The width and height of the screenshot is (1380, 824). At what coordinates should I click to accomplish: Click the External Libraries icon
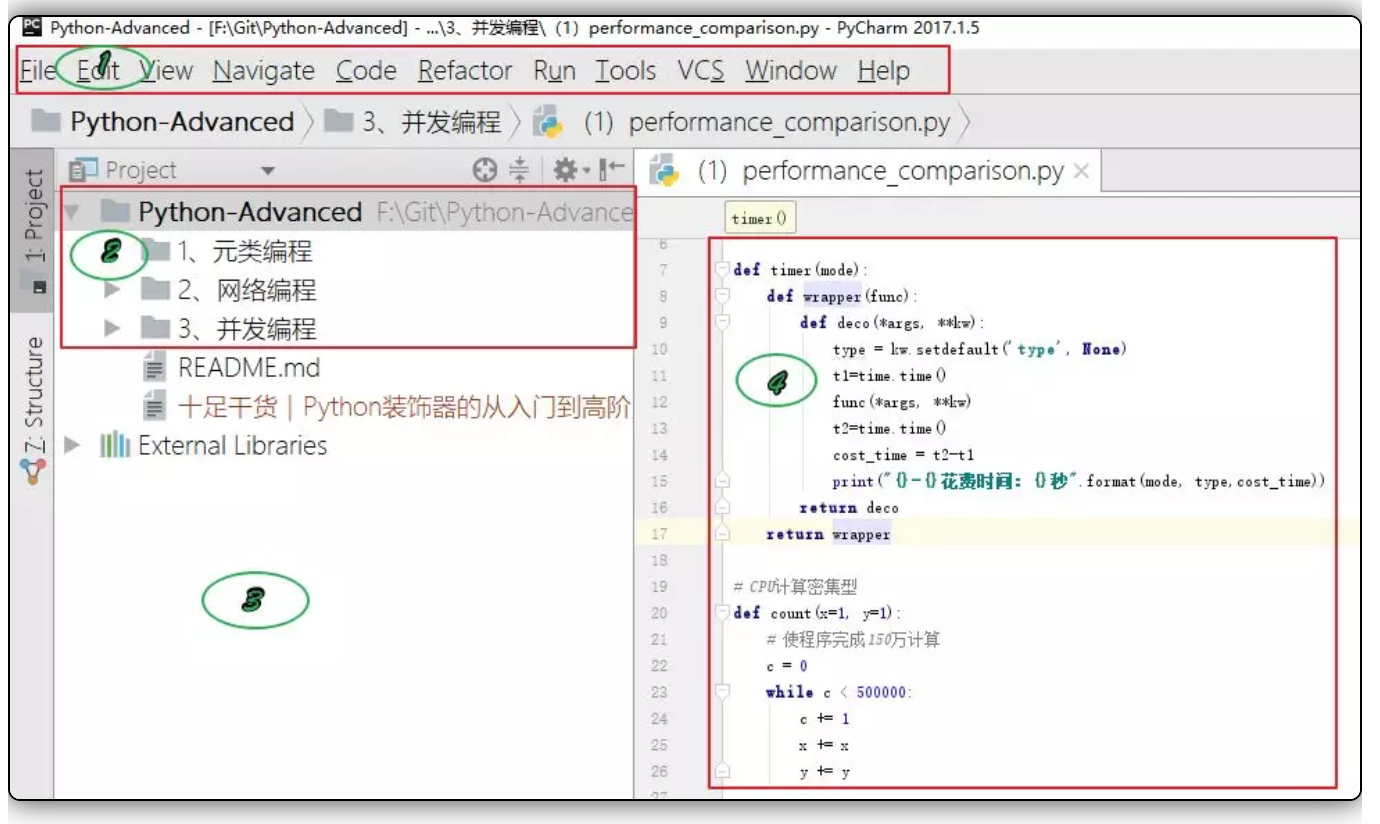[115, 445]
